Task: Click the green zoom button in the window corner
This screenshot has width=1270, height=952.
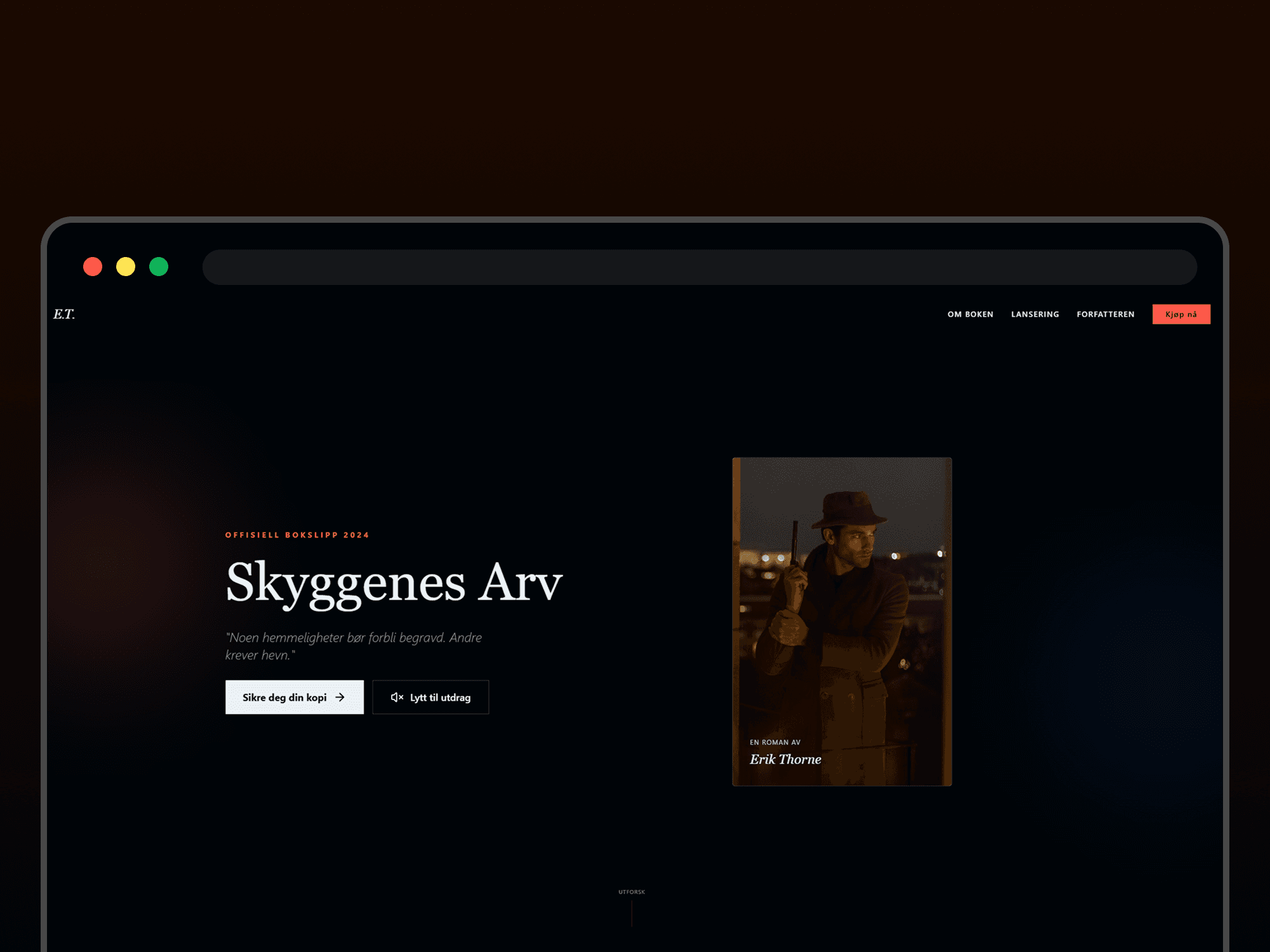Action: coord(159,267)
